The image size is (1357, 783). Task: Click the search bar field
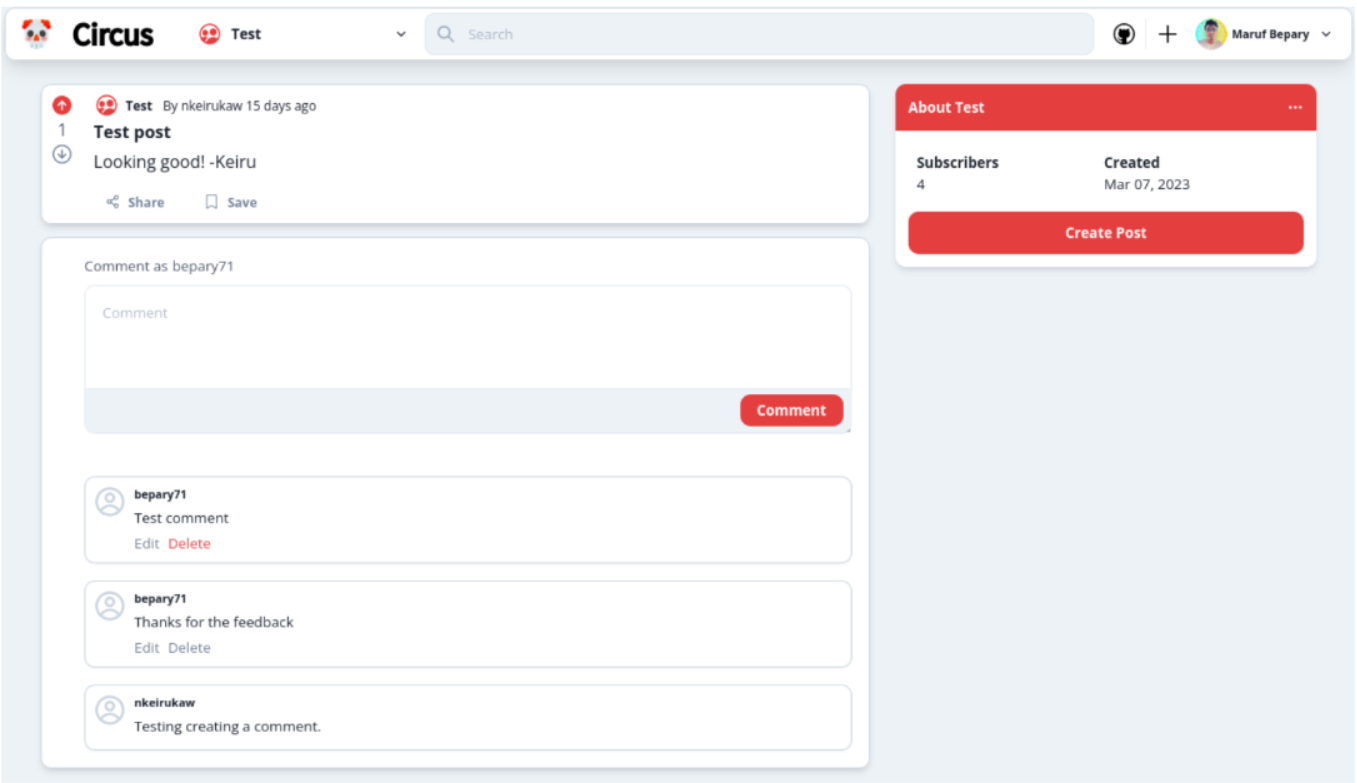[x=760, y=34]
